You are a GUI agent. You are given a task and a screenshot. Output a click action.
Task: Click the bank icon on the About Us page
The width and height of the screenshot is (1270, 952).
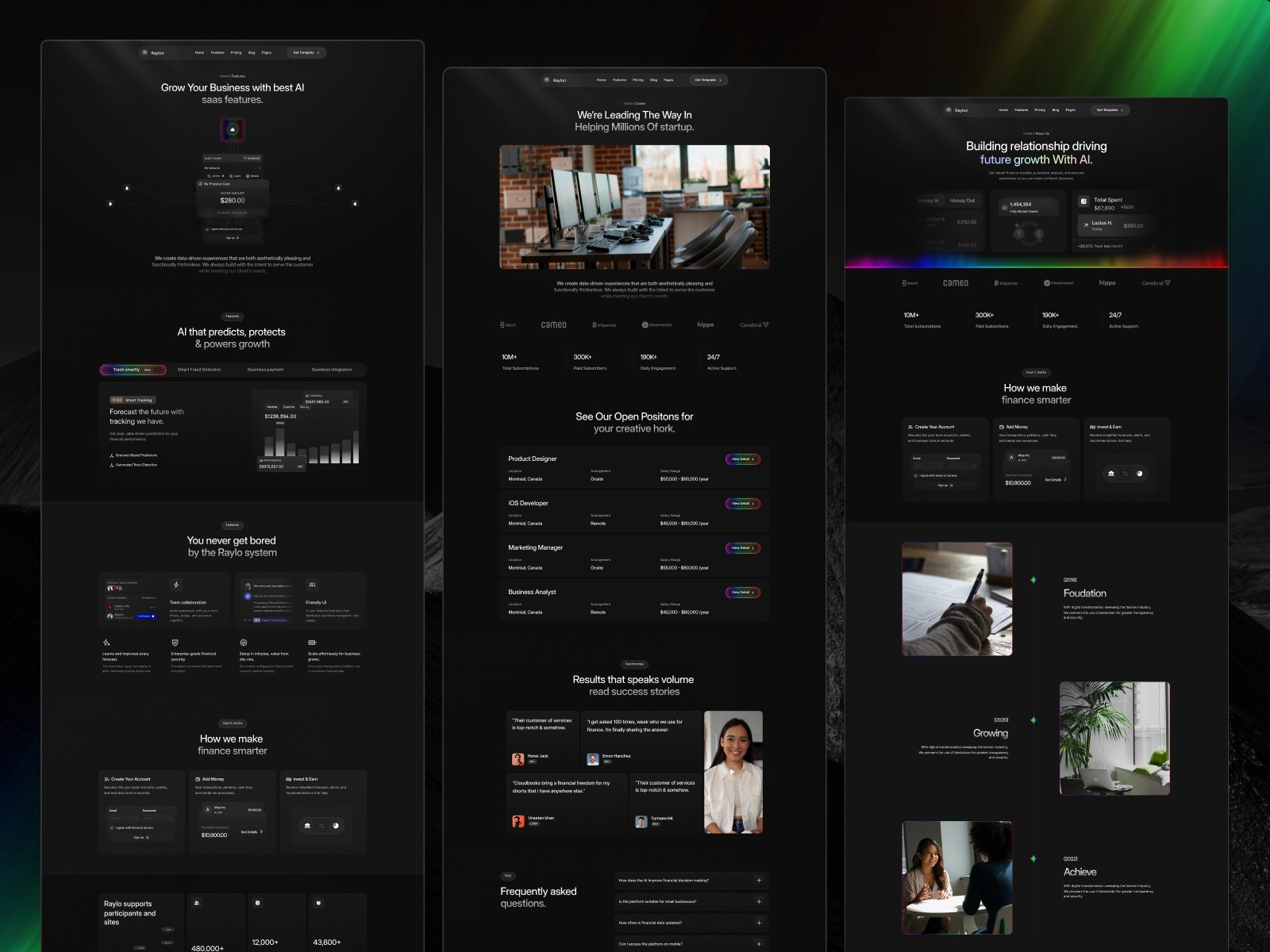1111,474
